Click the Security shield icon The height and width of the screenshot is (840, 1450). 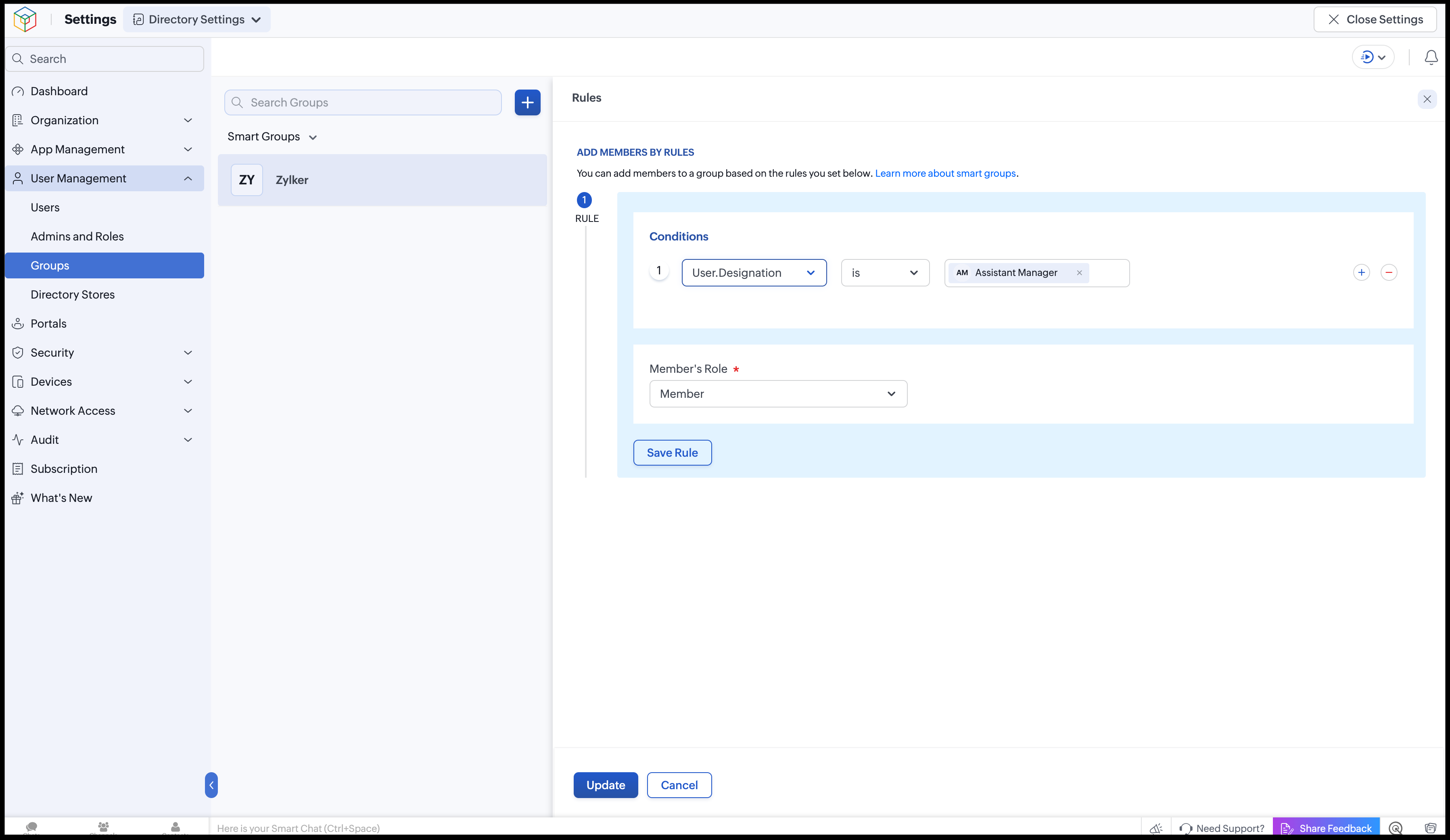(18, 353)
